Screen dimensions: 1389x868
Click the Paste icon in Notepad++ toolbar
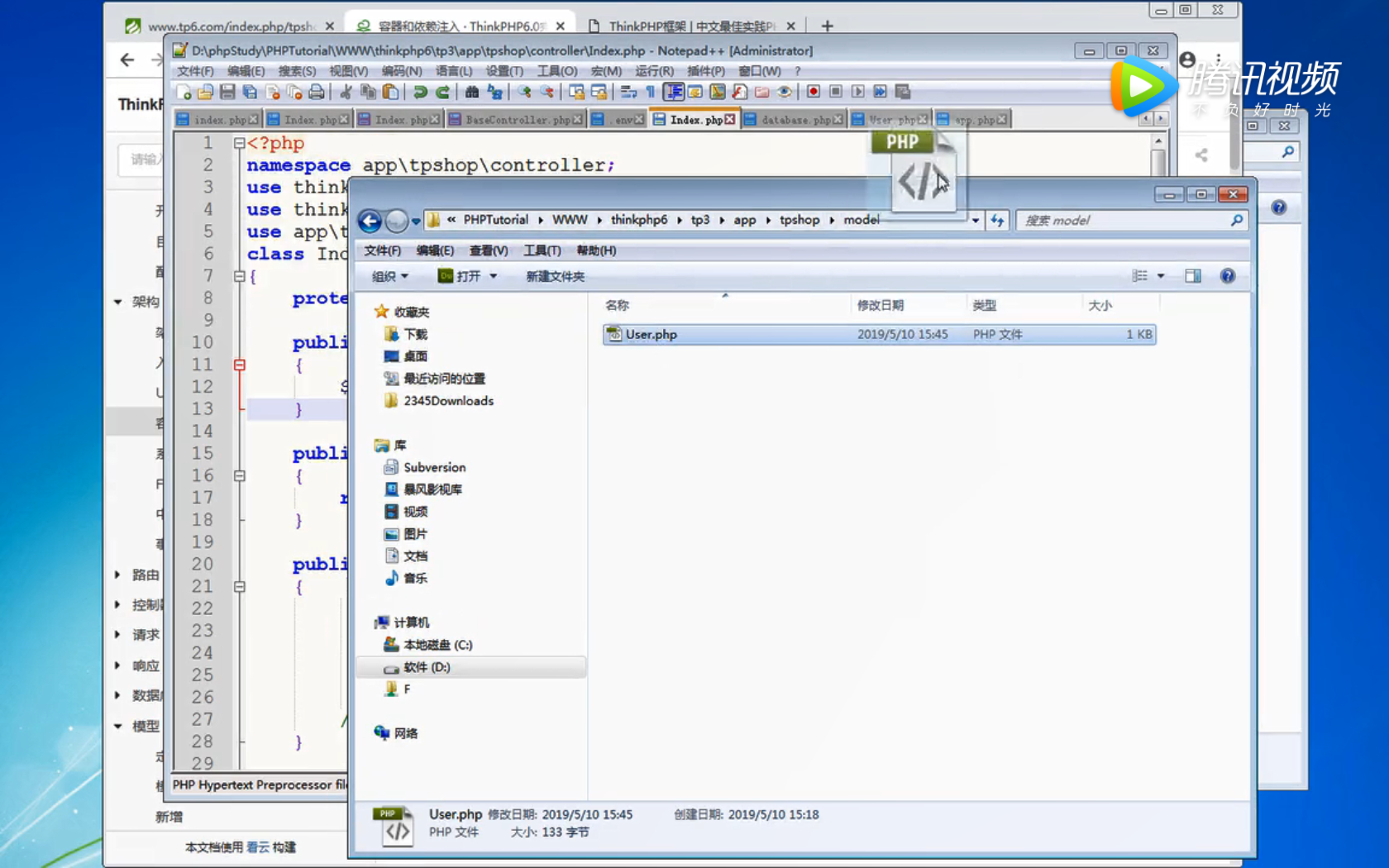coord(390,92)
